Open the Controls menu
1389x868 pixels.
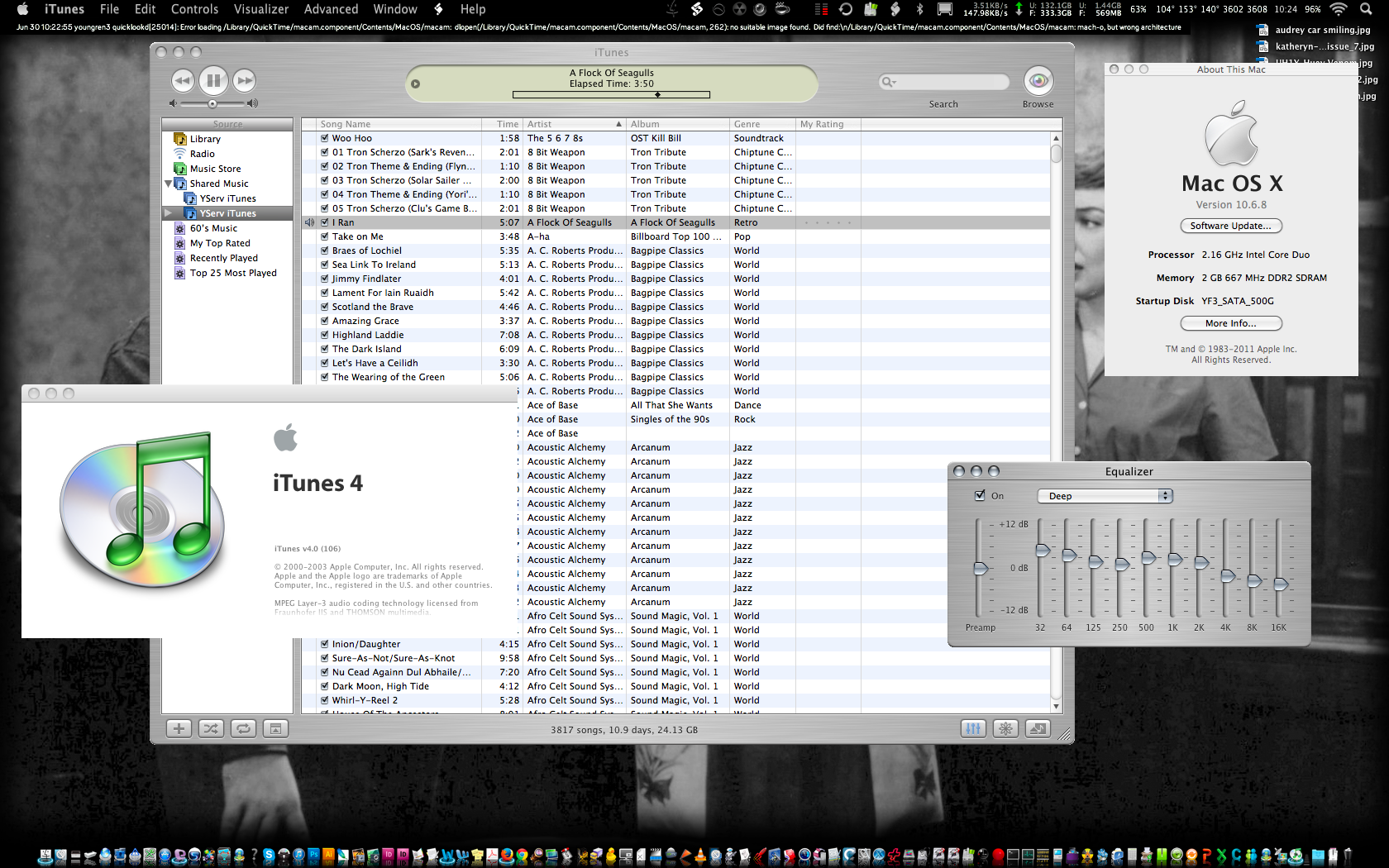point(195,9)
